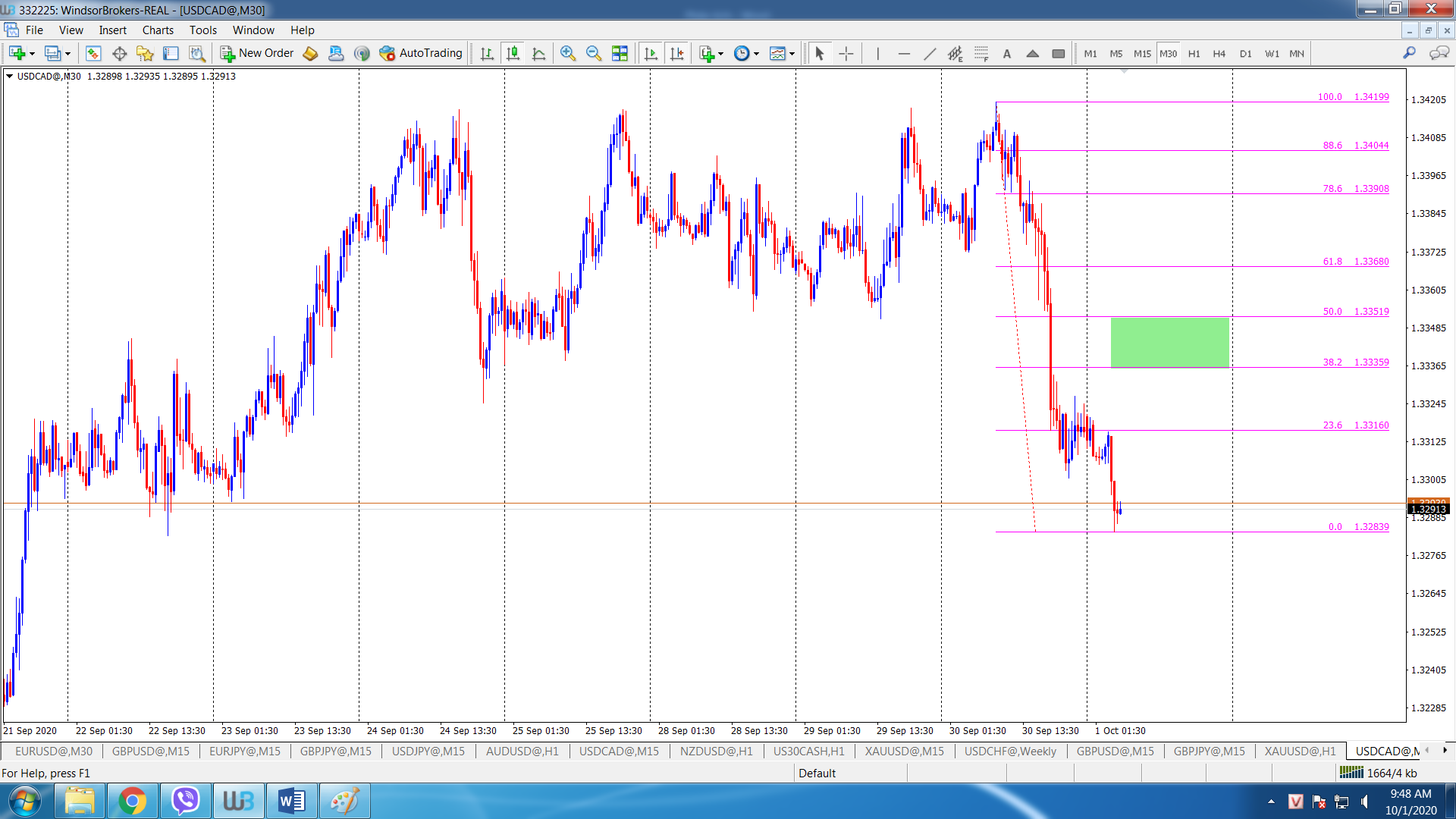Screen dimensions: 1456x819
Task: Select the H4 timeframe
Action: (1219, 53)
